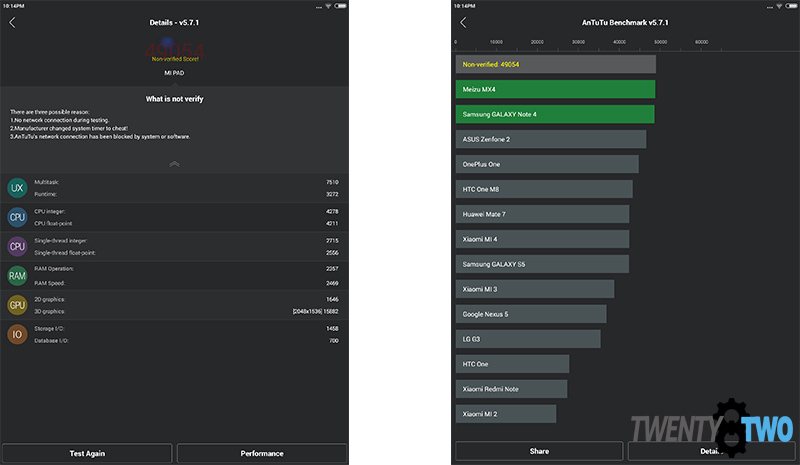Image resolution: width=800 pixels, height=465 pixels.
Task: Click the RAM Operation row
Action: (x=186, y=269)
